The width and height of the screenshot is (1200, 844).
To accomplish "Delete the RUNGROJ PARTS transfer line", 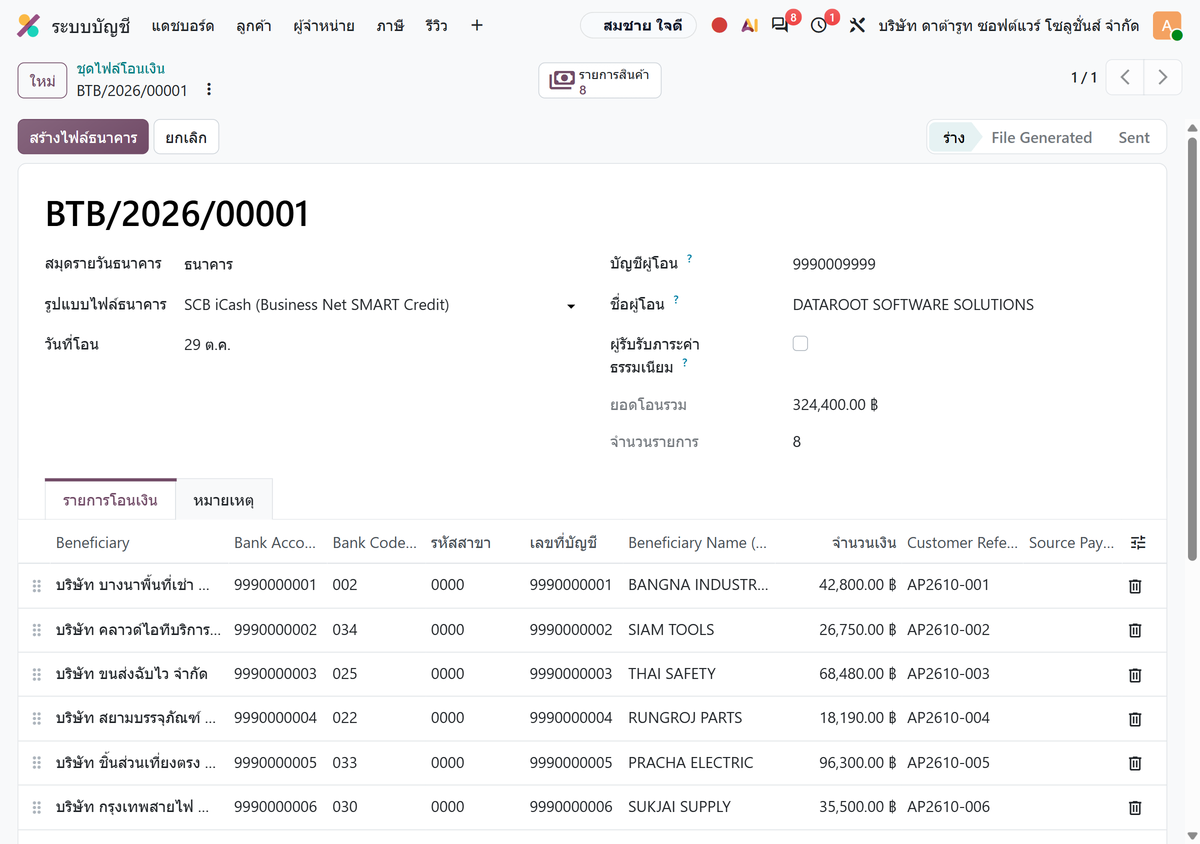I will coord(1135,719).
